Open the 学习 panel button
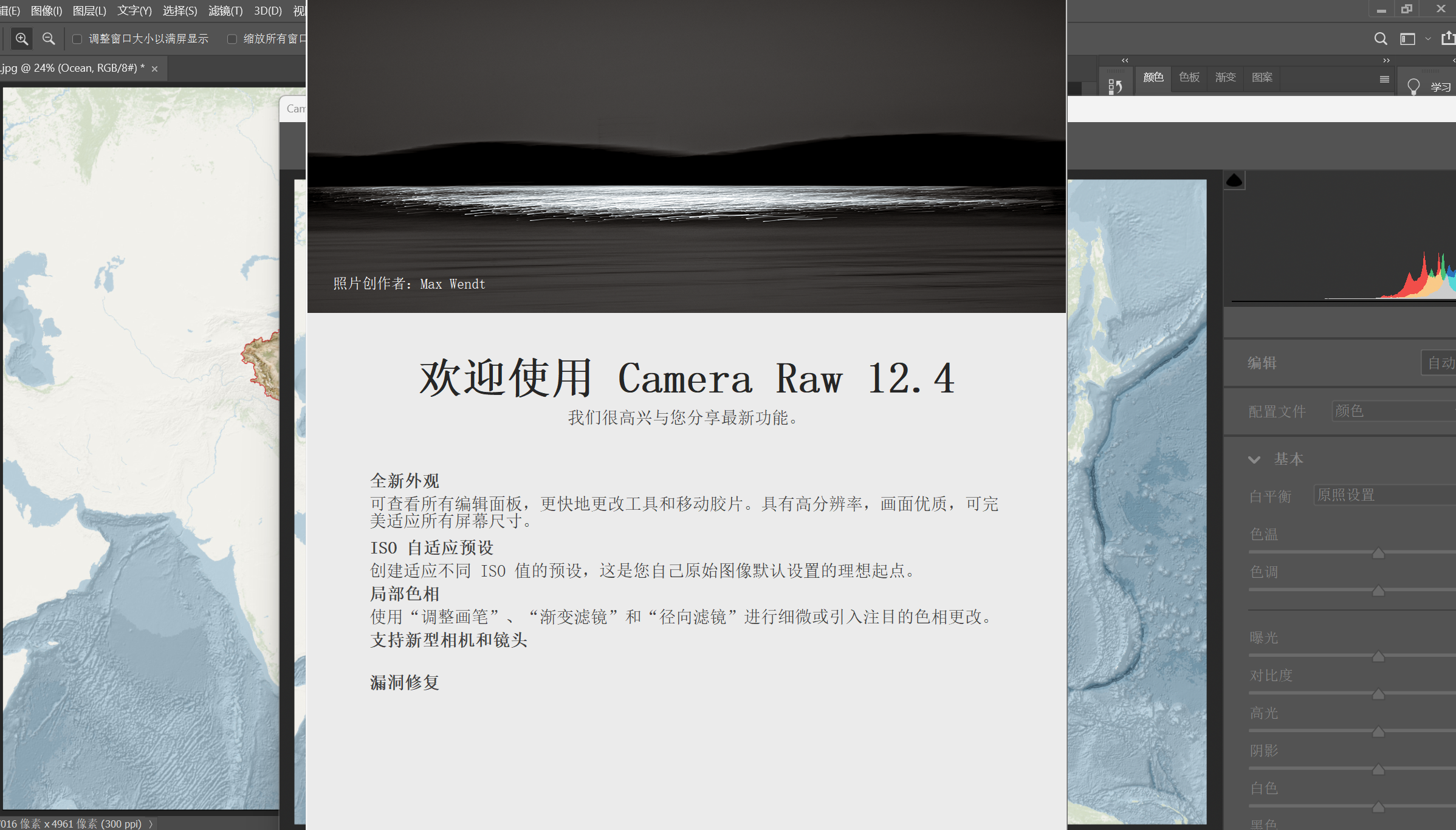This screenshot has width=1456, height=830. pos(1440,87)
